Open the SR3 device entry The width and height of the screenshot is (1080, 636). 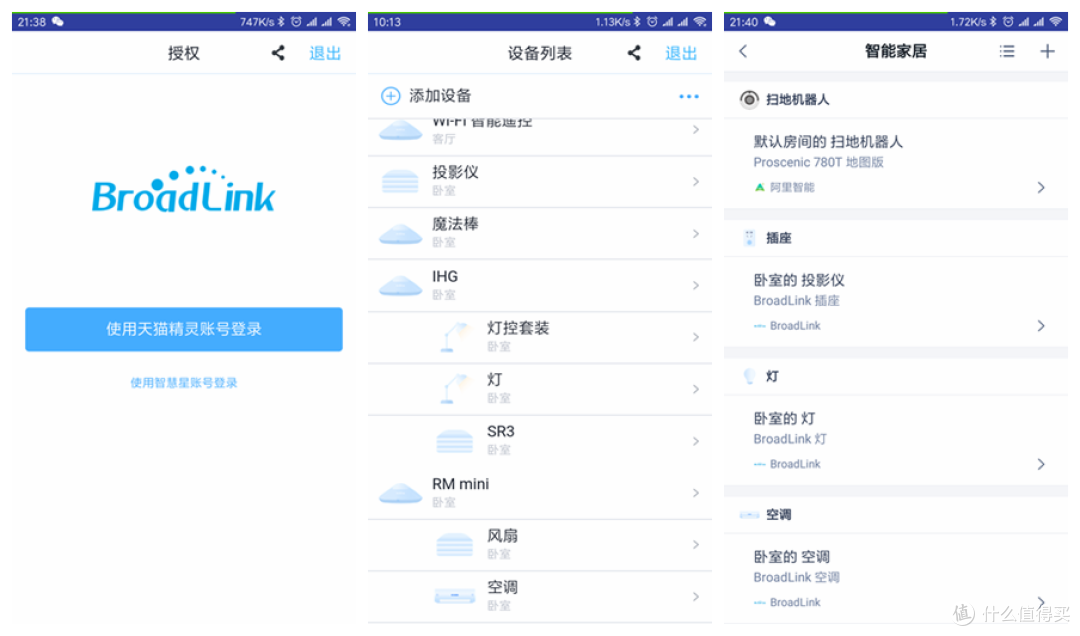(x=540, y=441)
